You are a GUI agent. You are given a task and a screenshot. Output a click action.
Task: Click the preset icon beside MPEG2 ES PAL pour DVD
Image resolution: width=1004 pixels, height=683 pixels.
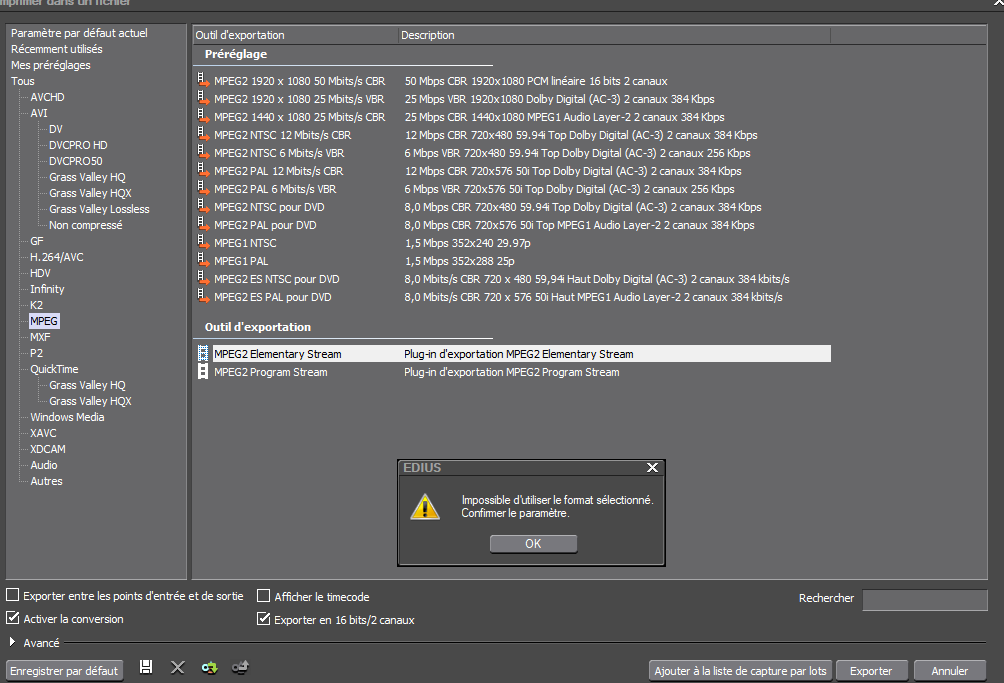(x=203, y=295)
